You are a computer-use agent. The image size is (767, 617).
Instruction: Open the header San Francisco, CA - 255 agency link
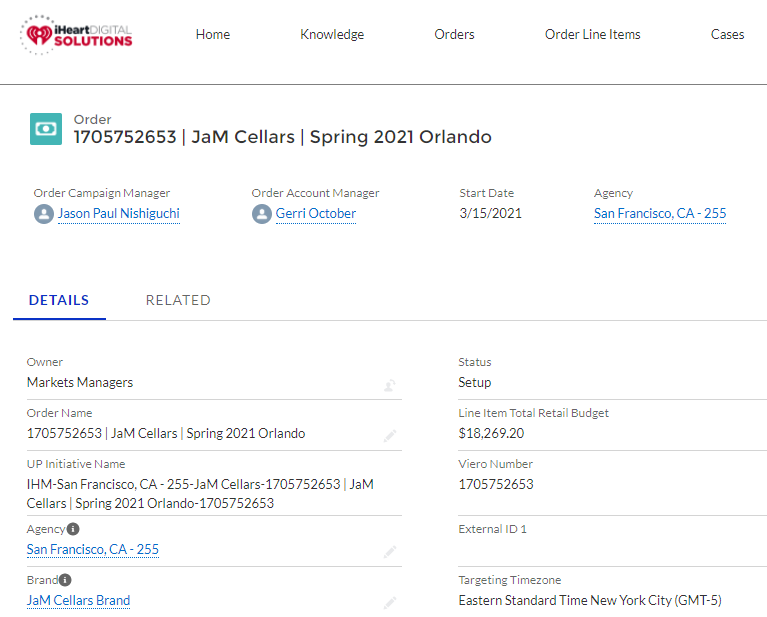(x=660, y=214)
